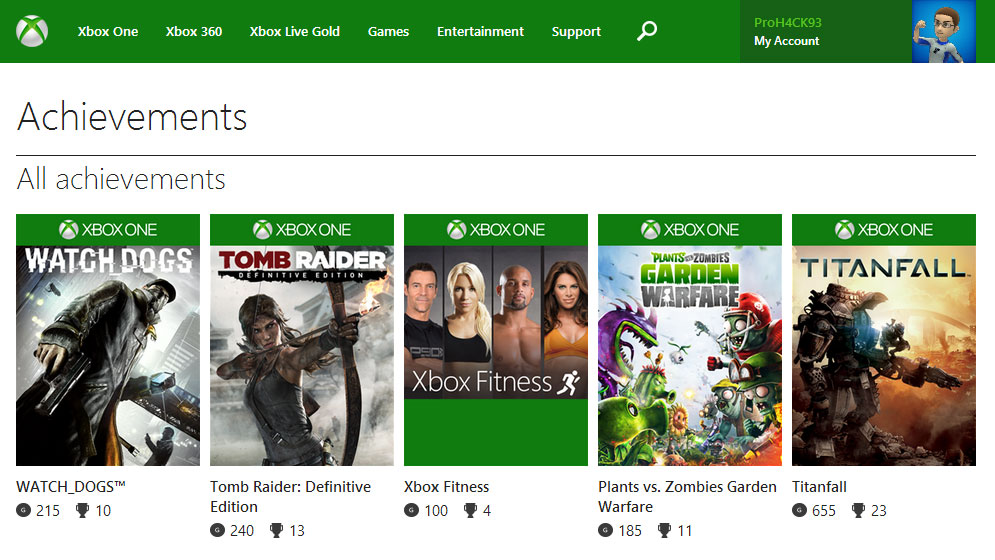Image resolution: width=995 pixels, height=560 pixels.
Task: Open the Xbox Live Gold menu
Action: [x=294, y=31]
